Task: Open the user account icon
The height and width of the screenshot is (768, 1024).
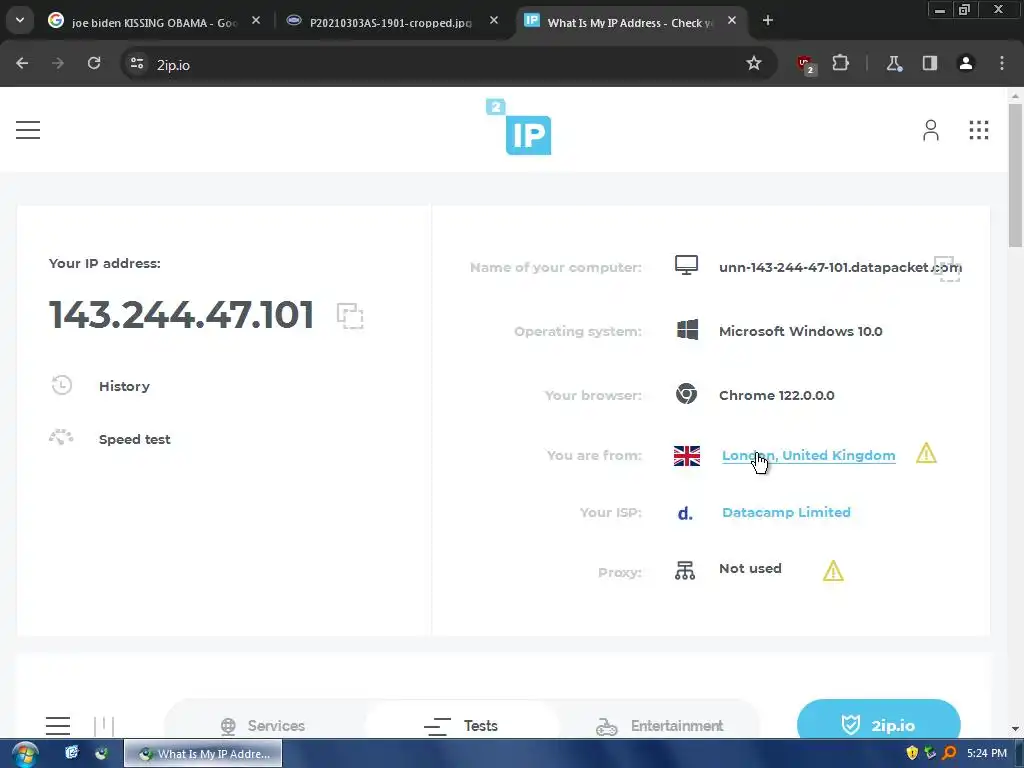Action: [931, 130]
